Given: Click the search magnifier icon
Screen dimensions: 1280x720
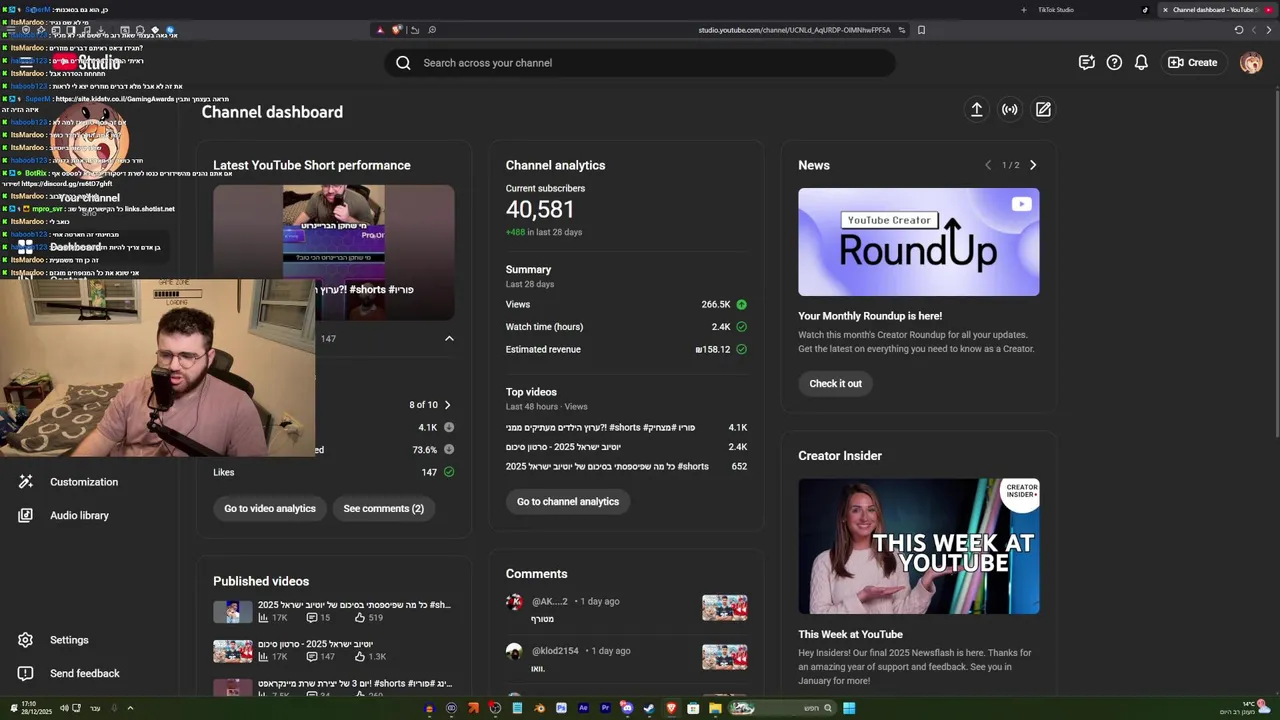Looking at the screenshot, I should (x=403, y=63).
